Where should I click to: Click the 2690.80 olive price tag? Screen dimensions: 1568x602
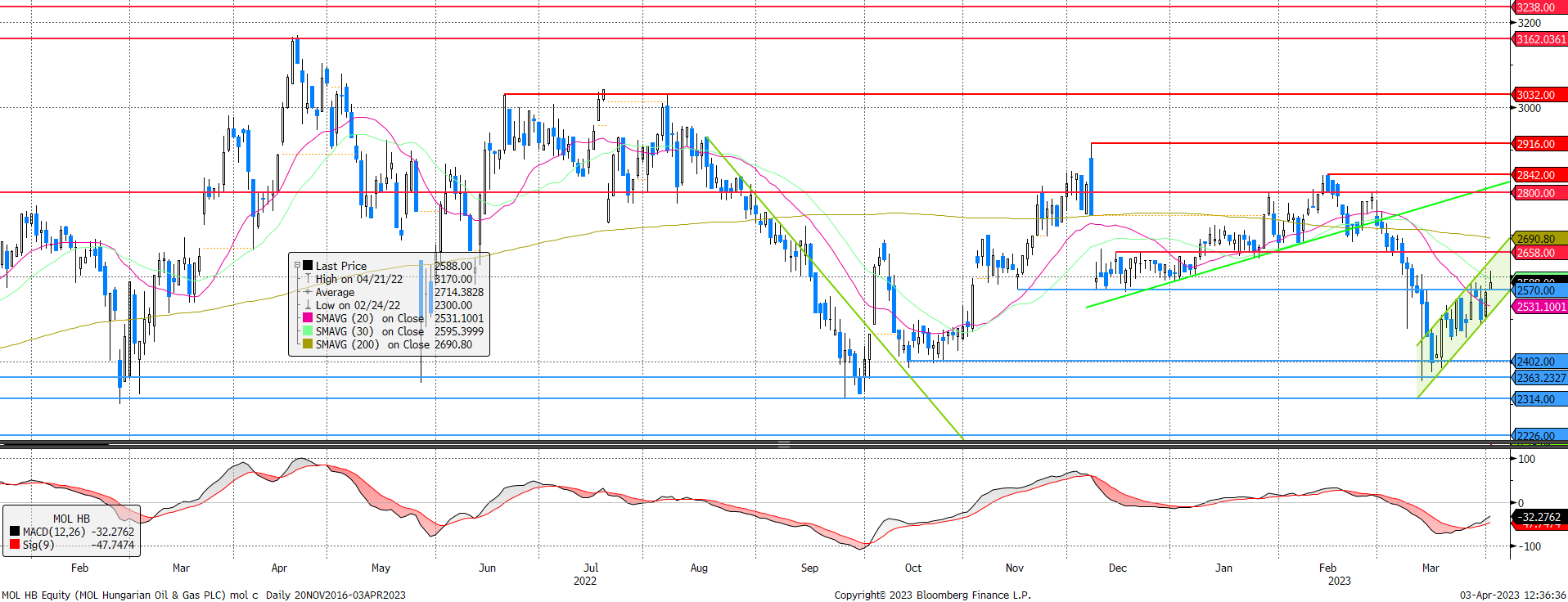(1539, 239)
